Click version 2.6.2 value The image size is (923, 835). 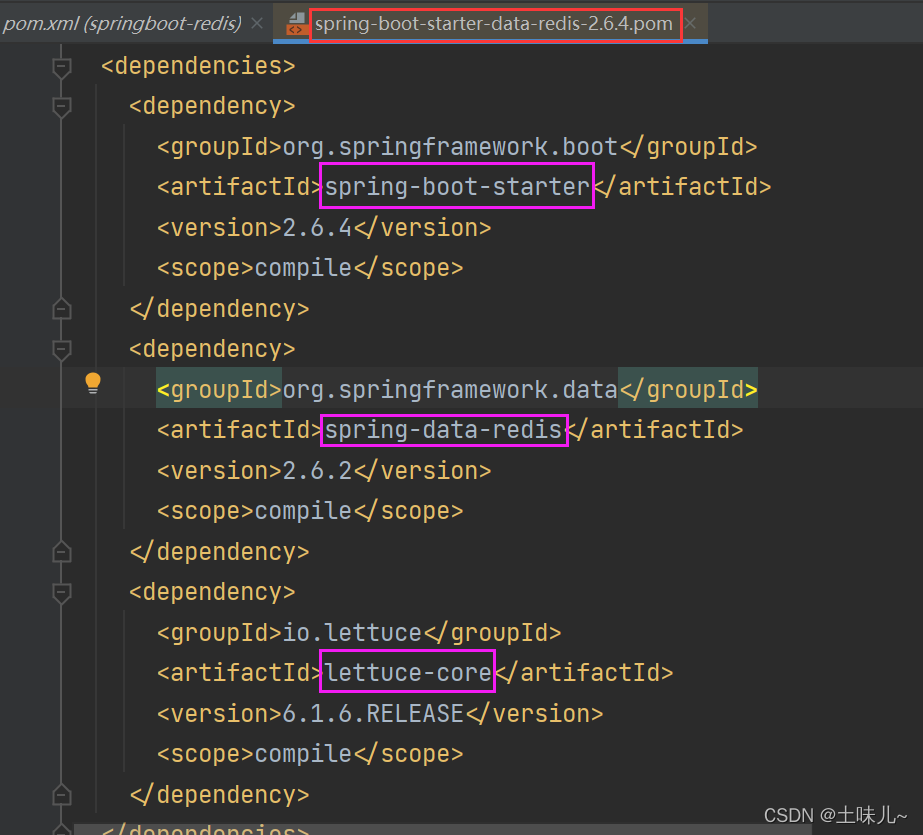coord(317,471)
